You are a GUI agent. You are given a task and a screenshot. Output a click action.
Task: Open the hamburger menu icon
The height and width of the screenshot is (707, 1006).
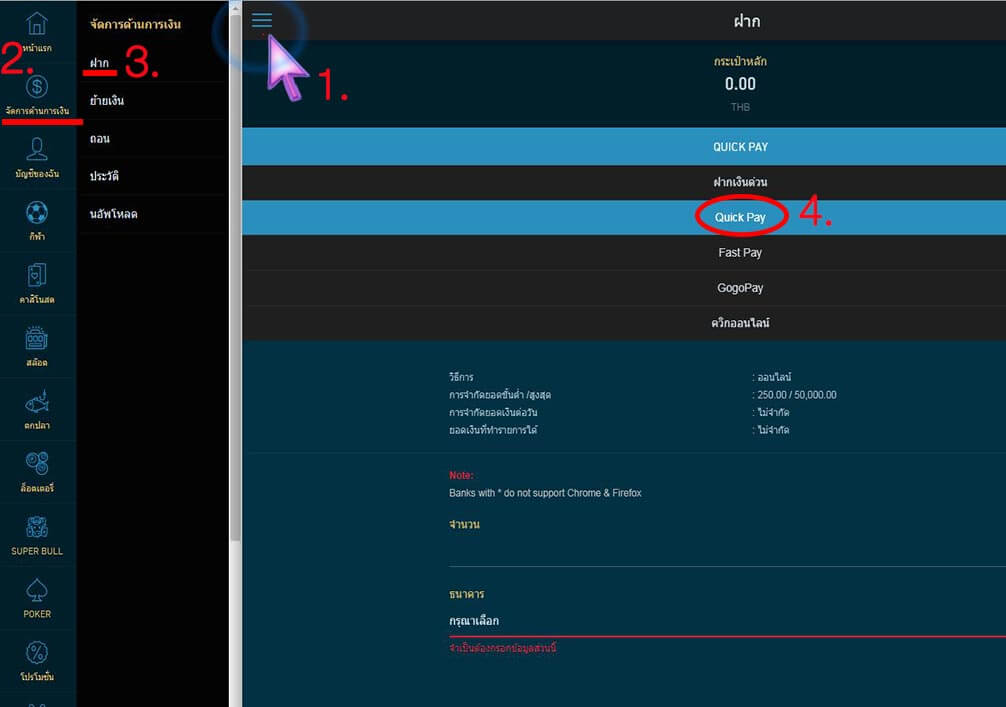[262, 21]
